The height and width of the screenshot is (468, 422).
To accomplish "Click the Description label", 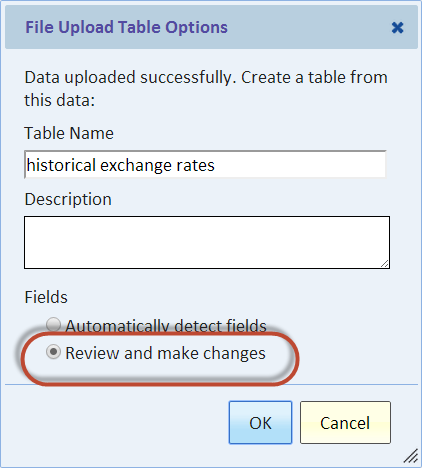I will [x=68, y=199].
